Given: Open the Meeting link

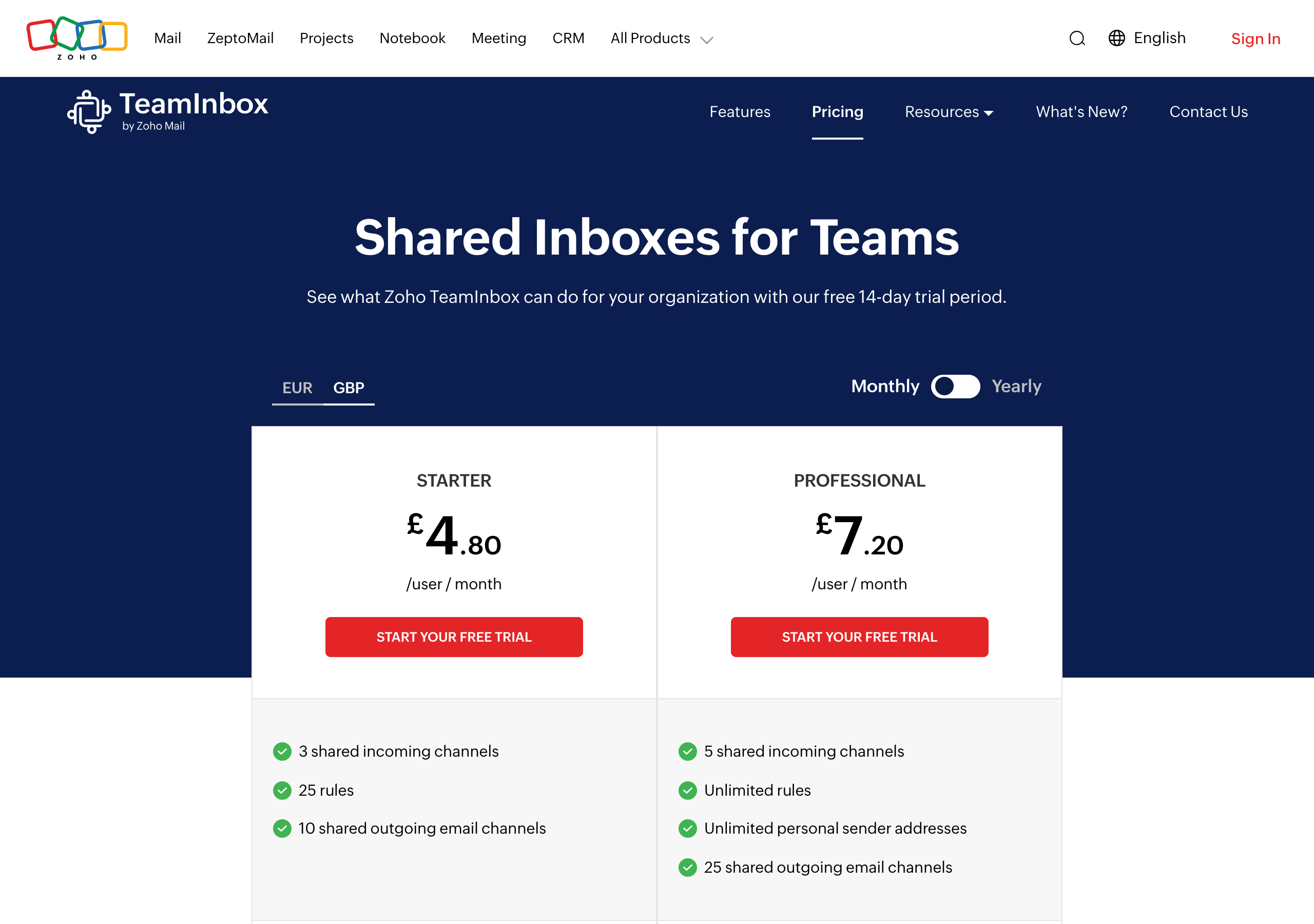Looking at the screenshot, I should point(498,38).
